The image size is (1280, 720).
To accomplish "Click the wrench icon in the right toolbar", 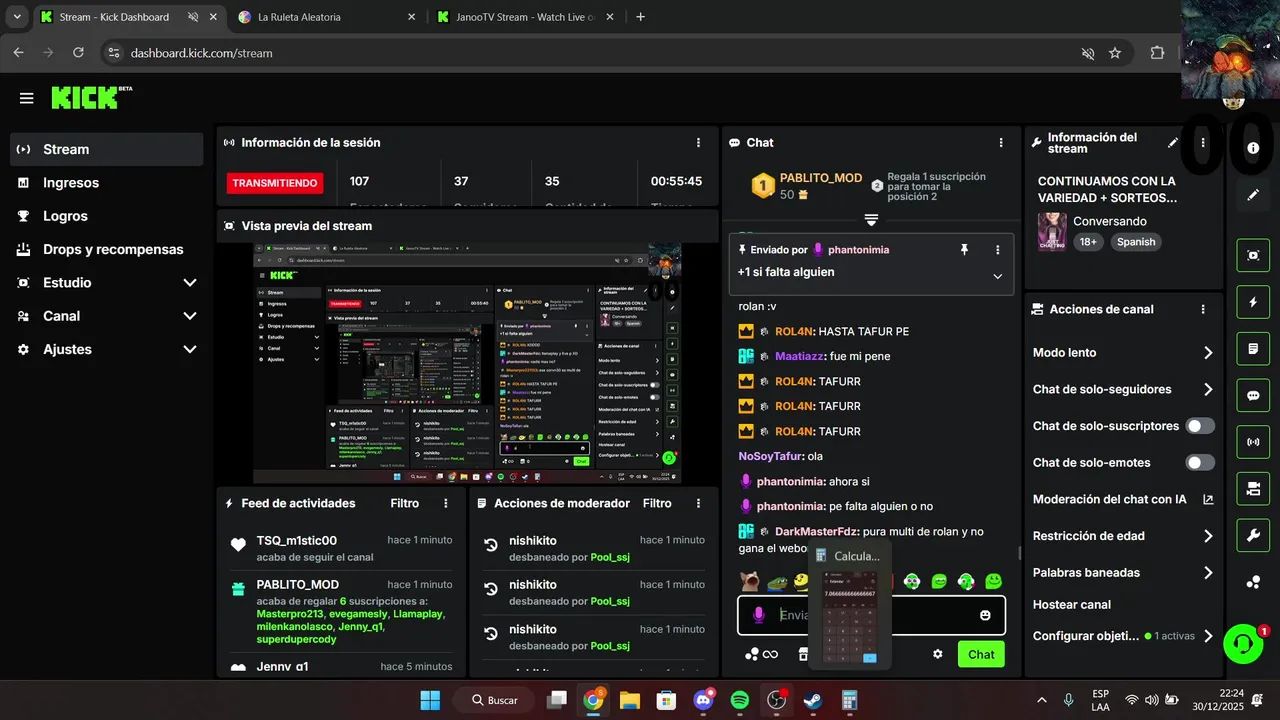I will click(1253, 536).
